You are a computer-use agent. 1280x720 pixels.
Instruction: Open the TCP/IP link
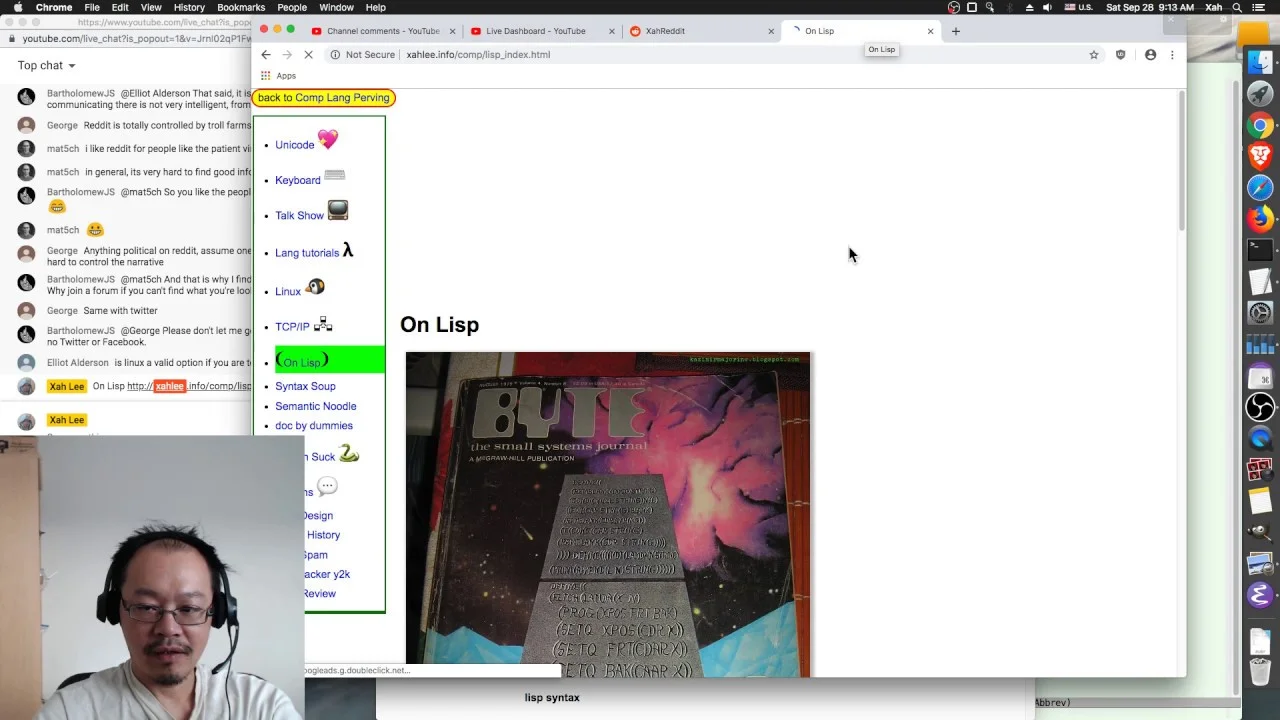[x=292, y=327]
